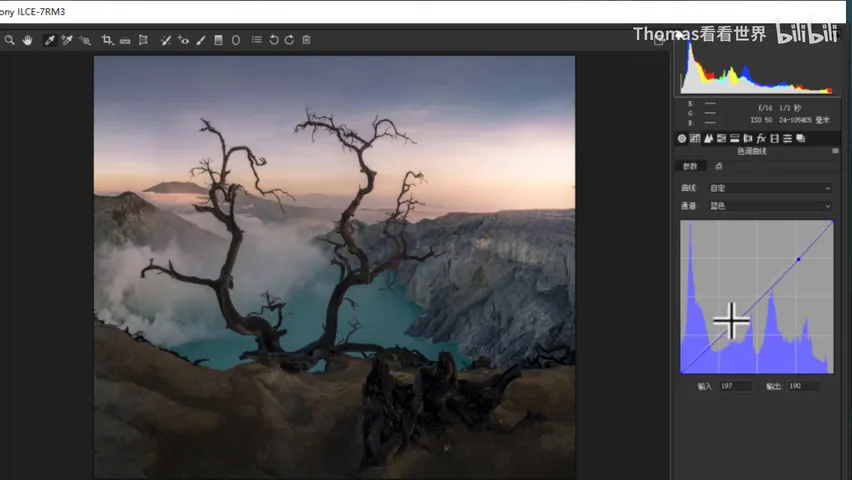Screen dimensions: 852x480
Task: Open the 色调曲线 panel options menu
Action: [835, 151]
